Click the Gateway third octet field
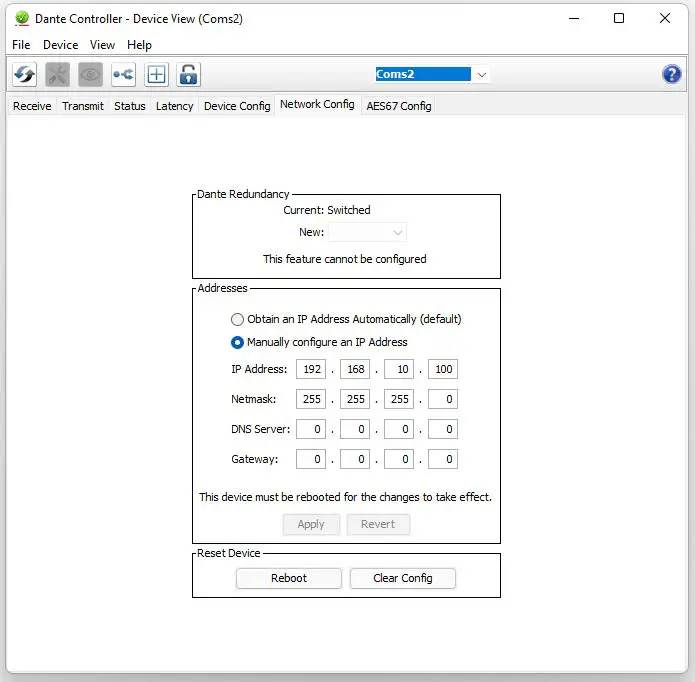 (399, 460)
